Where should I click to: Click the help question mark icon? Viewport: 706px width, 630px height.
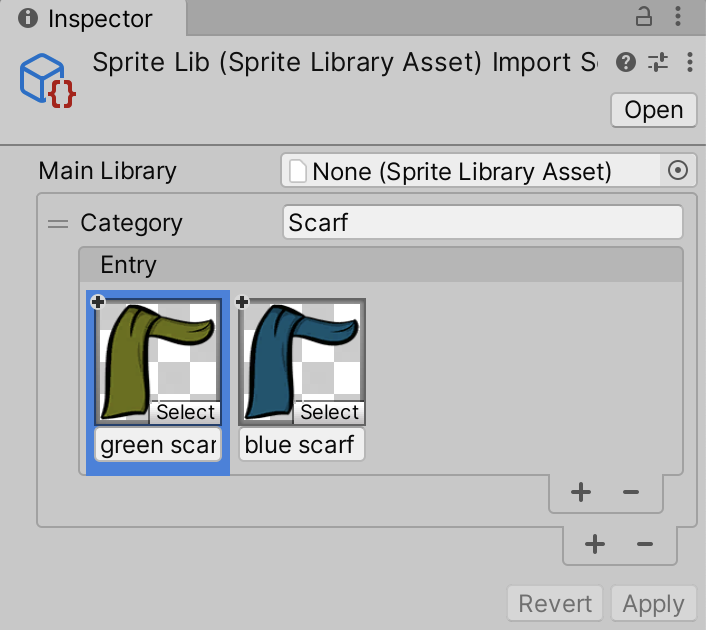point(626,63)
